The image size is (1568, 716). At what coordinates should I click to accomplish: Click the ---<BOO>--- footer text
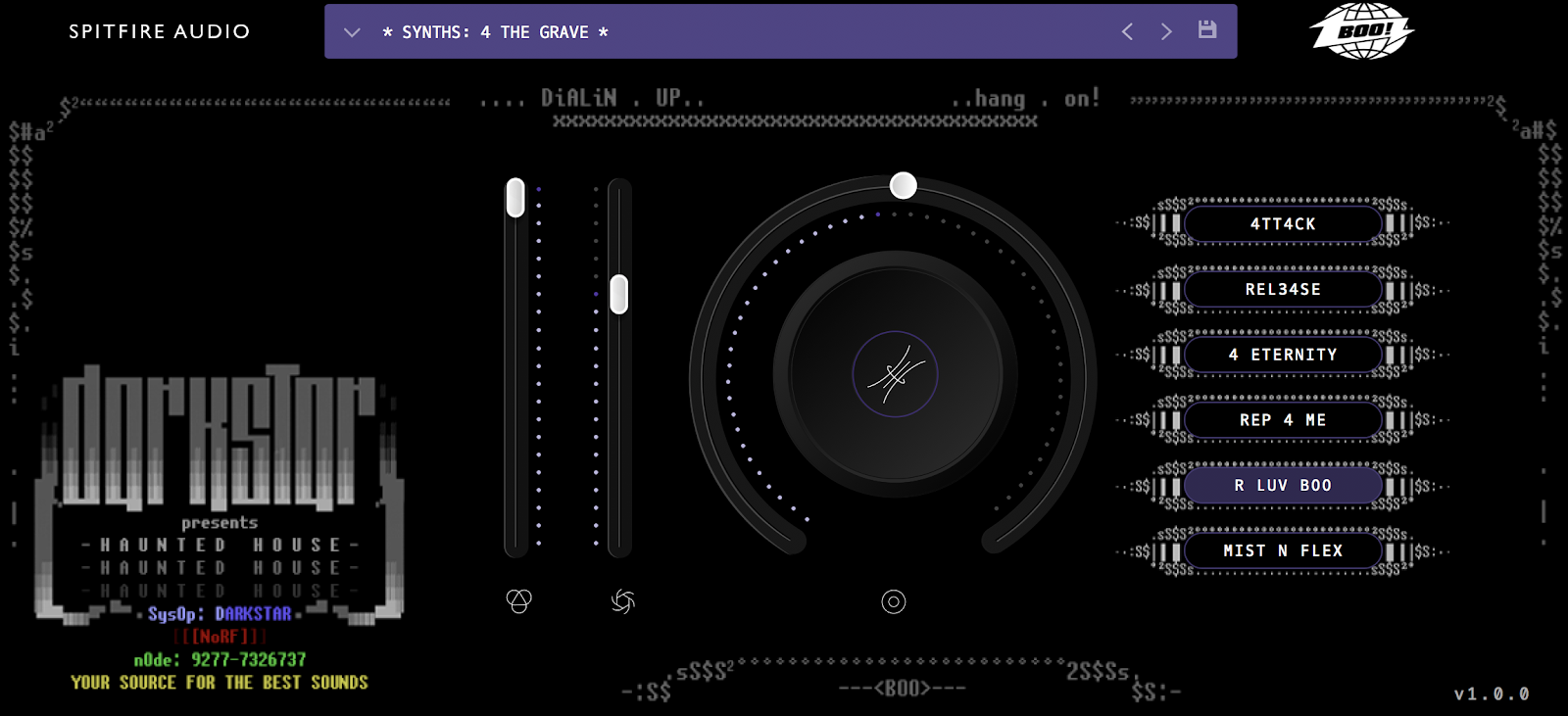[x=902, y=688]
